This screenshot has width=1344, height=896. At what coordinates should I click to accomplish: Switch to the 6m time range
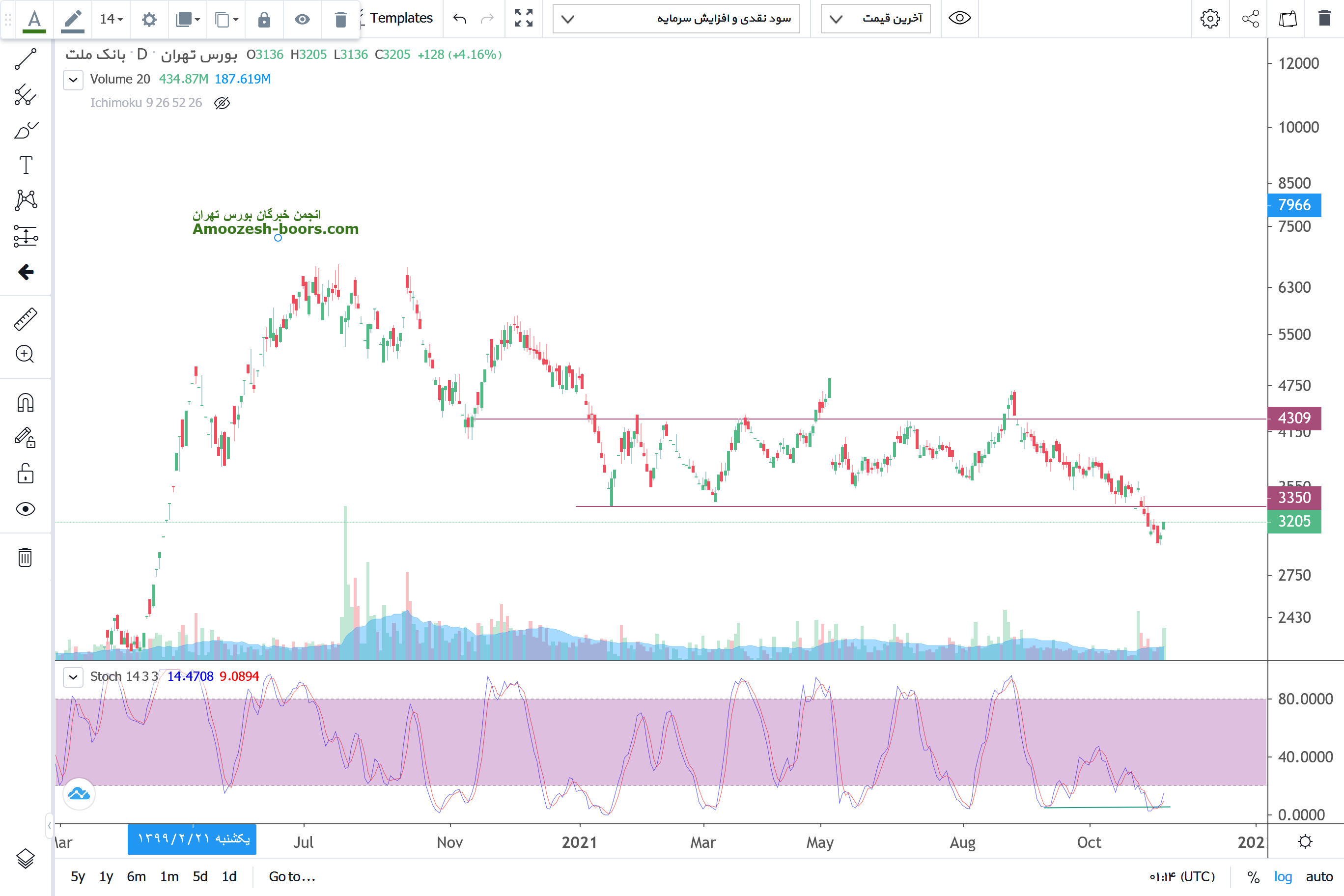click(x=136, y=876)
